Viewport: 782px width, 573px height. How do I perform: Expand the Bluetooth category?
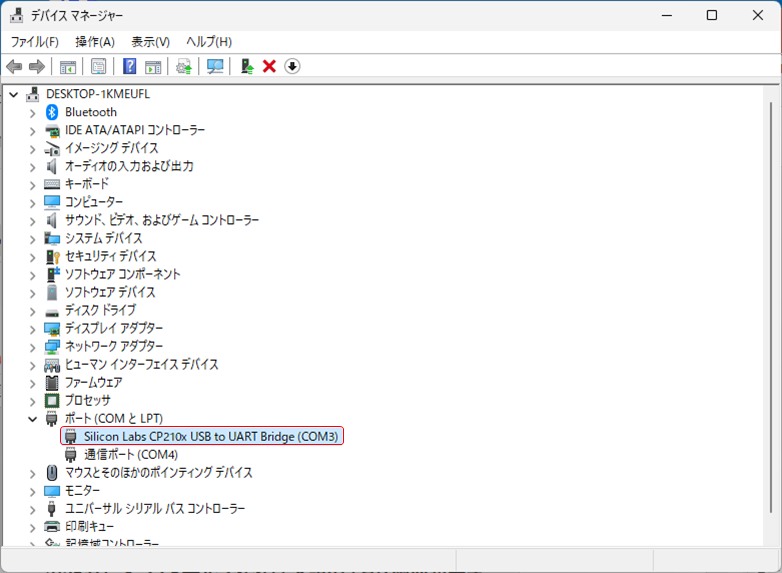click(32, 112)
